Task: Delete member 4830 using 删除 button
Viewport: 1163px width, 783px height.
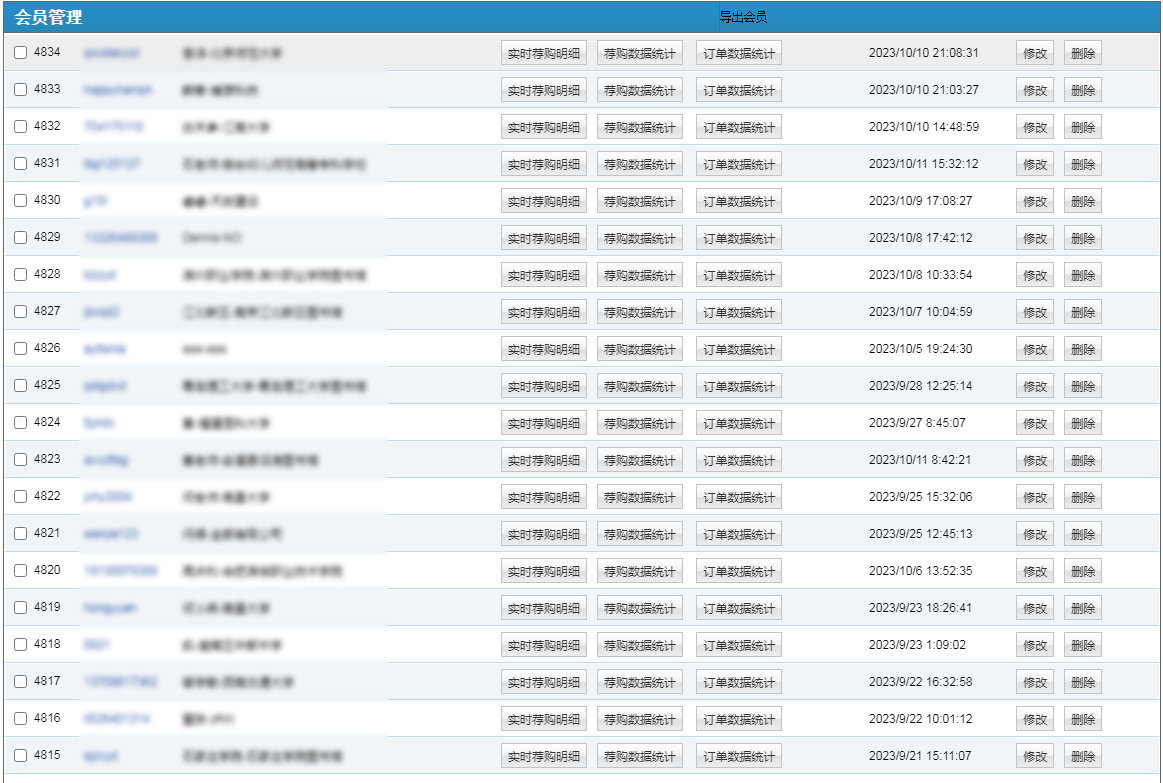Action: (1083, 202)
